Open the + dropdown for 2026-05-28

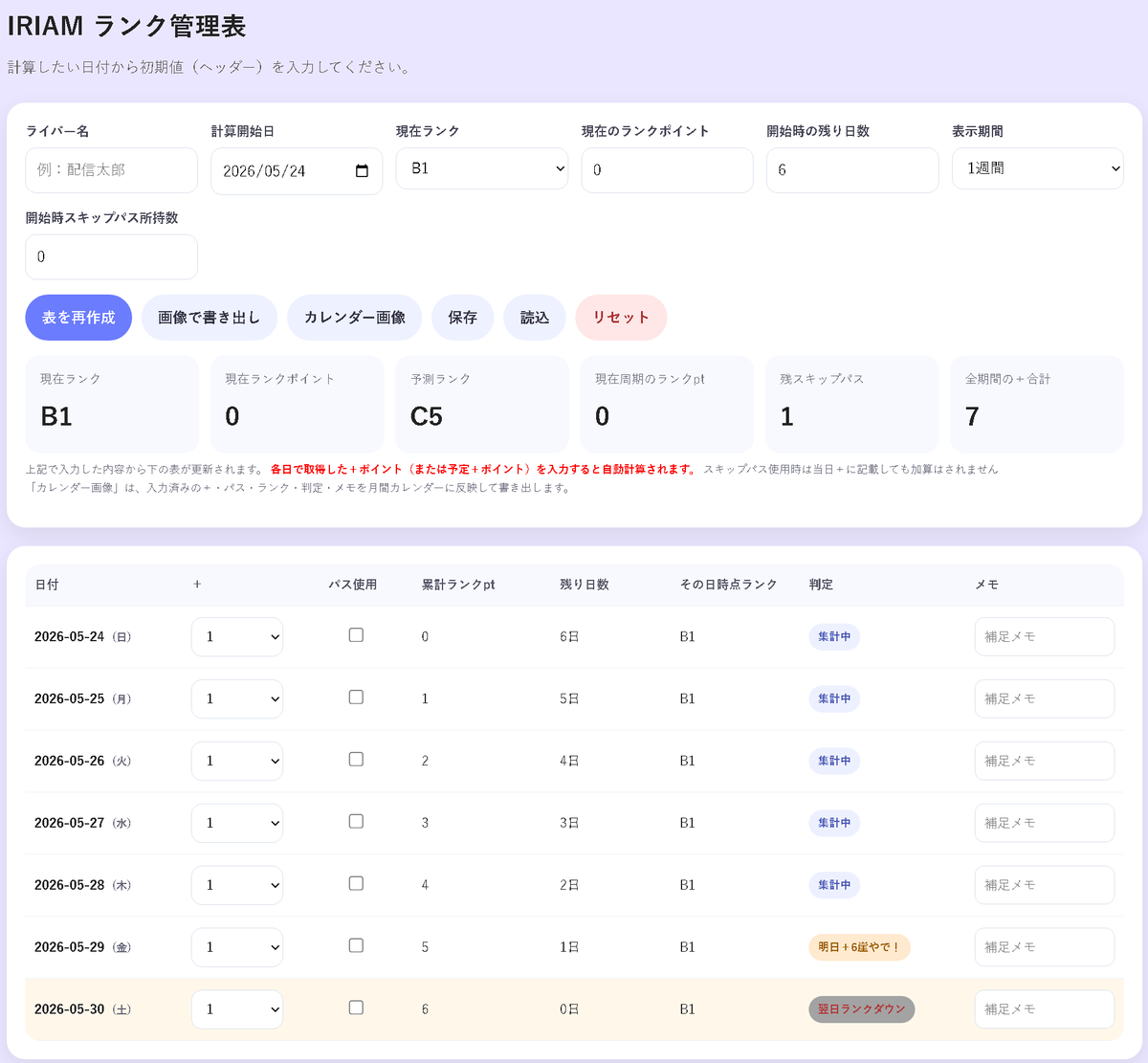tap(237, 886)
